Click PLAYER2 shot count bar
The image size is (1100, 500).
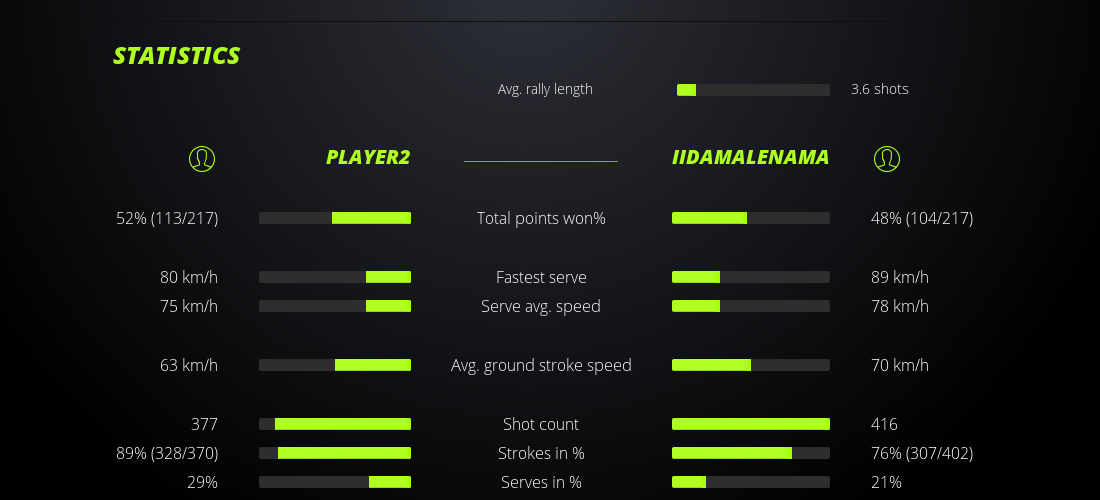pos(335,424)
